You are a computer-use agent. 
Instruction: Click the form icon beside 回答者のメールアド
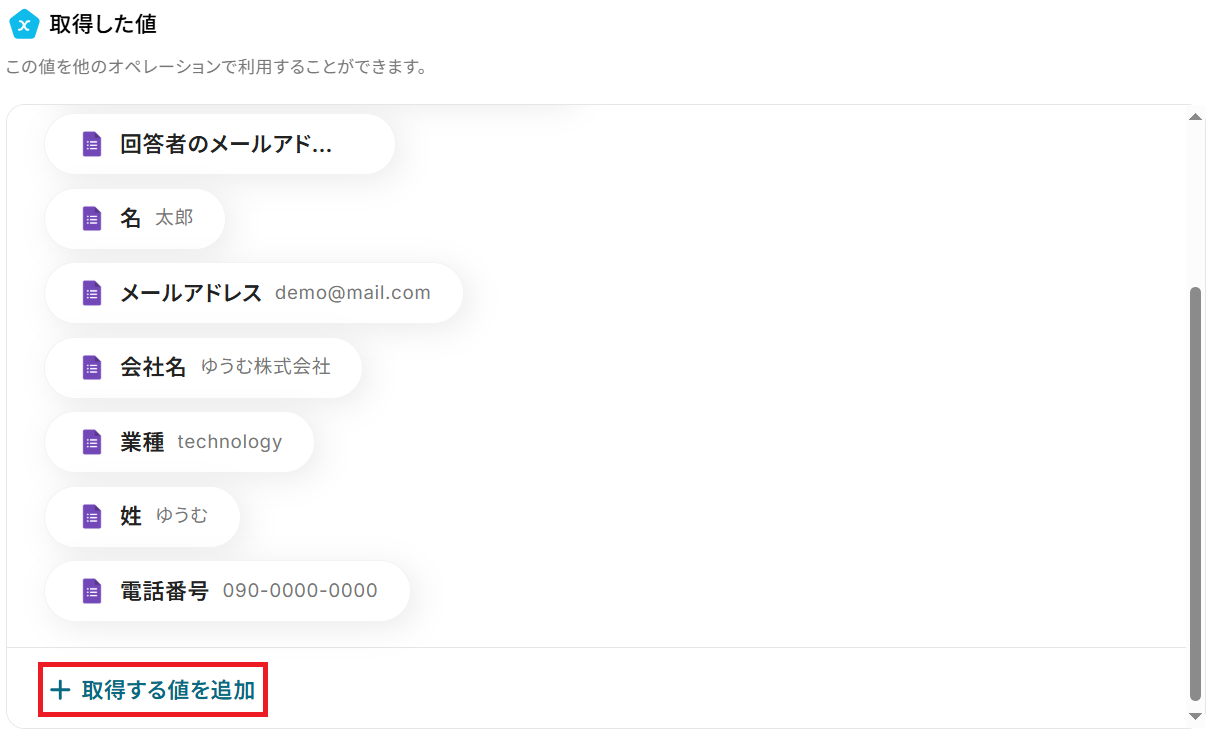tap(92, 144)
